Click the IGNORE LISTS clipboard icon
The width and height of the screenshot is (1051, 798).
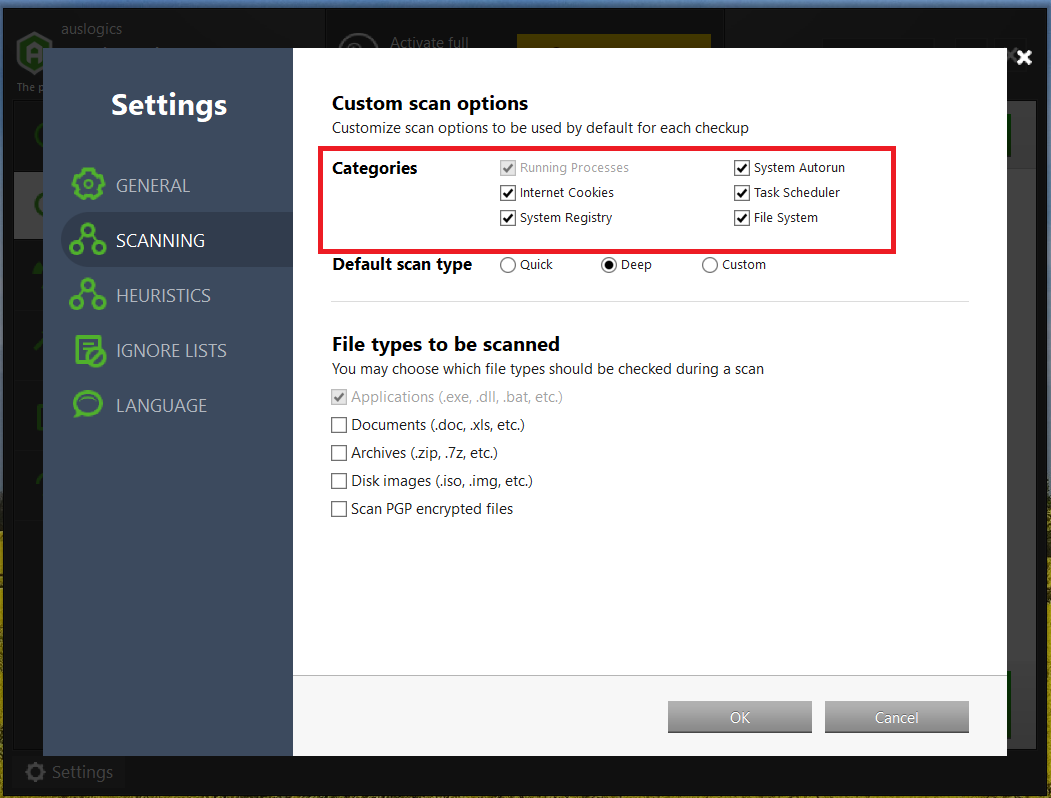click(x=88, y=349)
